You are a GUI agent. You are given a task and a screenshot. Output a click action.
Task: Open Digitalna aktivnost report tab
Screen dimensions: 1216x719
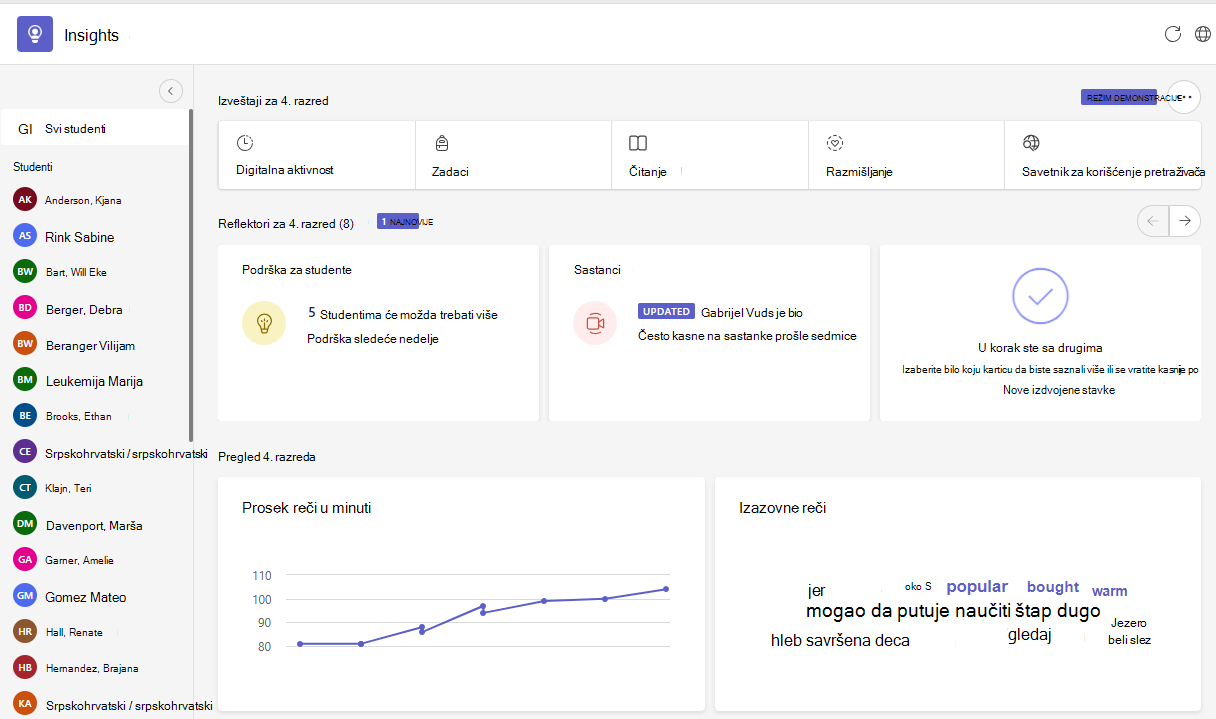coord(317,155)
